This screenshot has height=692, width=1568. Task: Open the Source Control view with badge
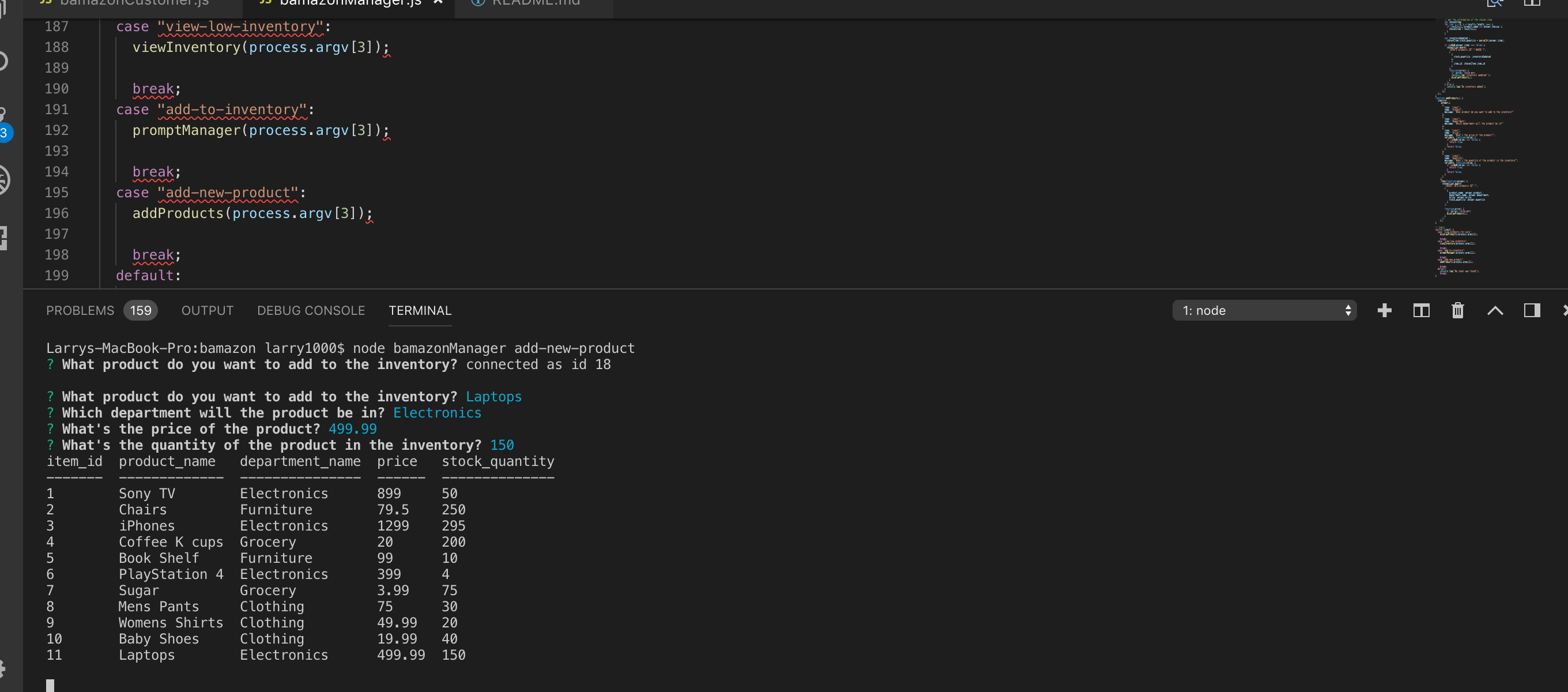coord(3,122)
